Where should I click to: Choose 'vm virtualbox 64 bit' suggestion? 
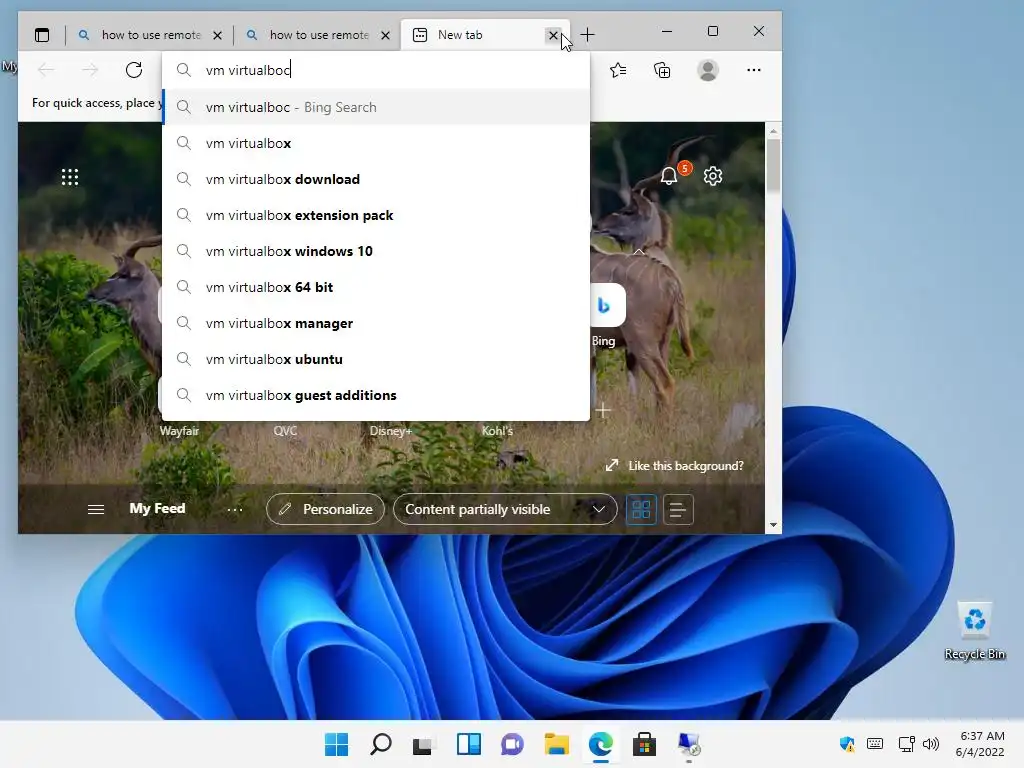[x=376, y=287]
